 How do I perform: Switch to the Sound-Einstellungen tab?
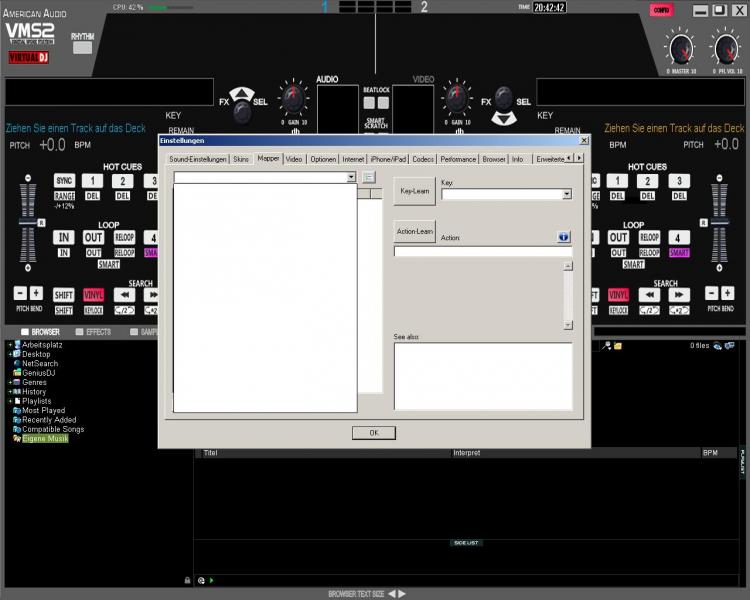pyautogui.click(x=198, y=159)
